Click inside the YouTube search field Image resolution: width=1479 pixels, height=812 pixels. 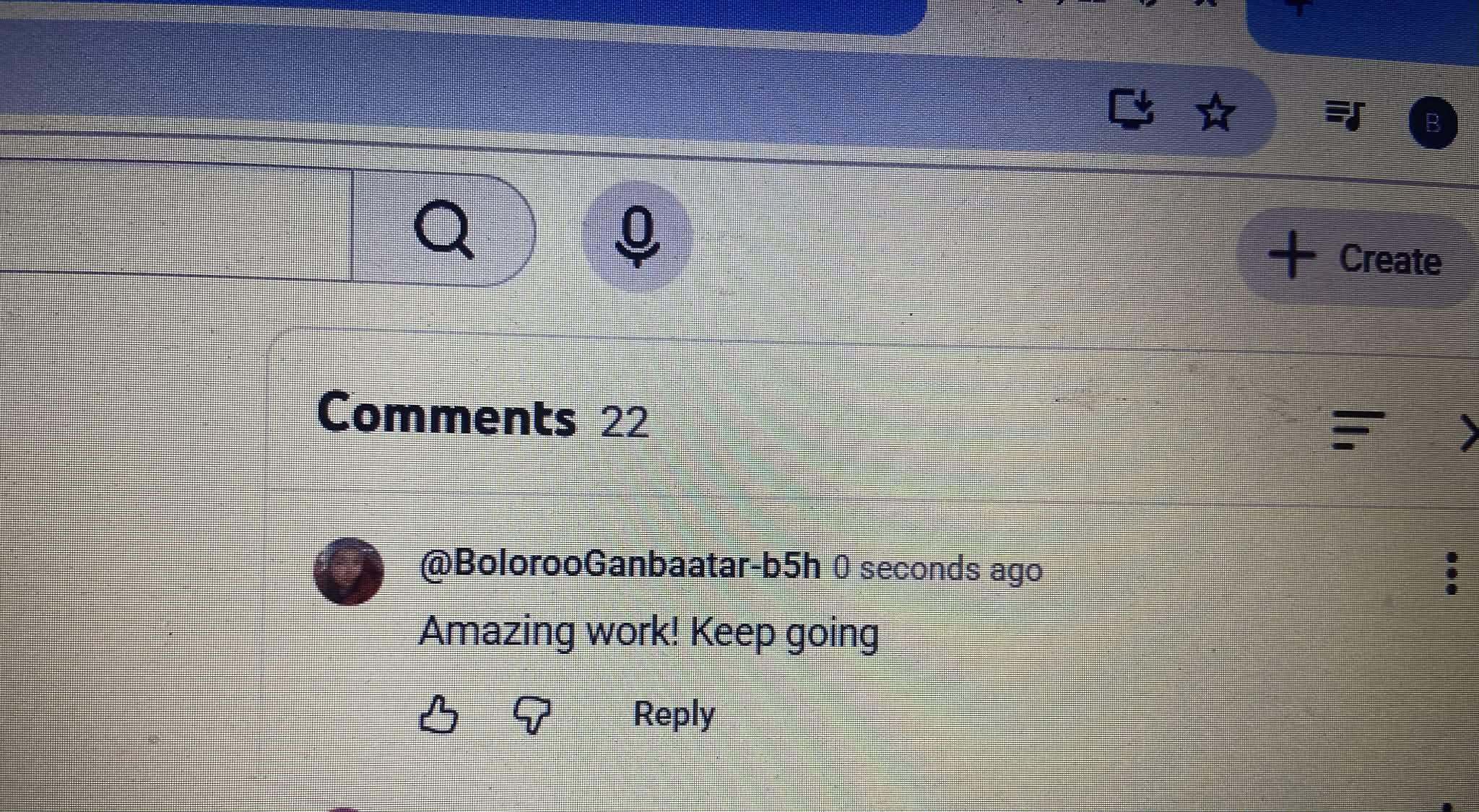[x=175, y=220]
